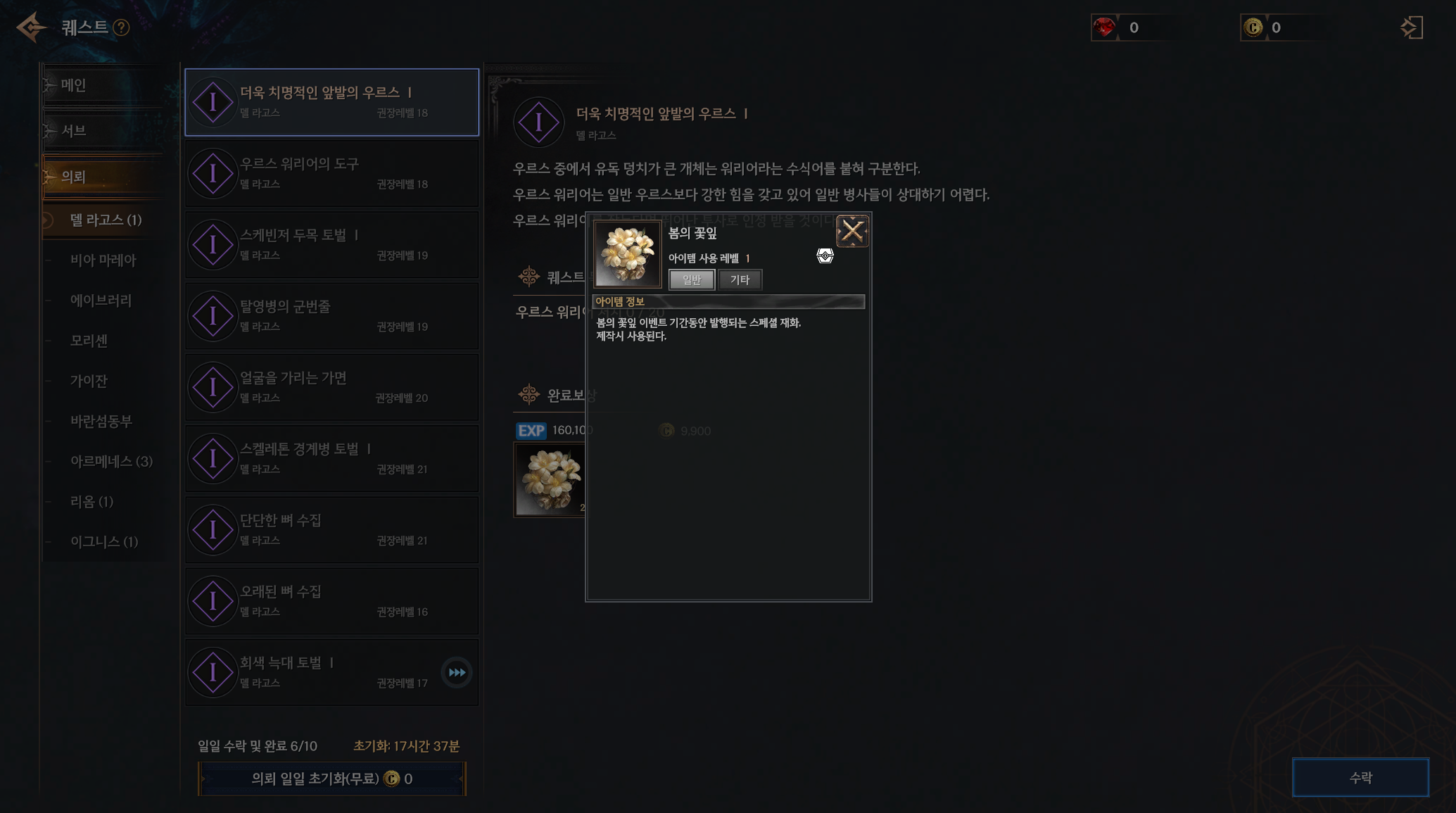Screen dimensions: 1456x813
Task: Click the fast-forward icon on 회색 늑대 토벌
Action: click(457, 672)
